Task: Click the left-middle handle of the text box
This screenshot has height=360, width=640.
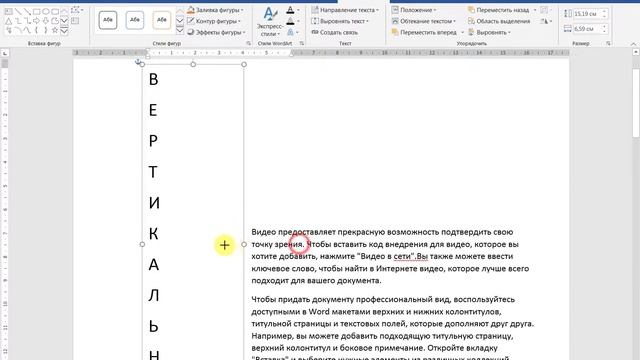Action: click(142, 244)
